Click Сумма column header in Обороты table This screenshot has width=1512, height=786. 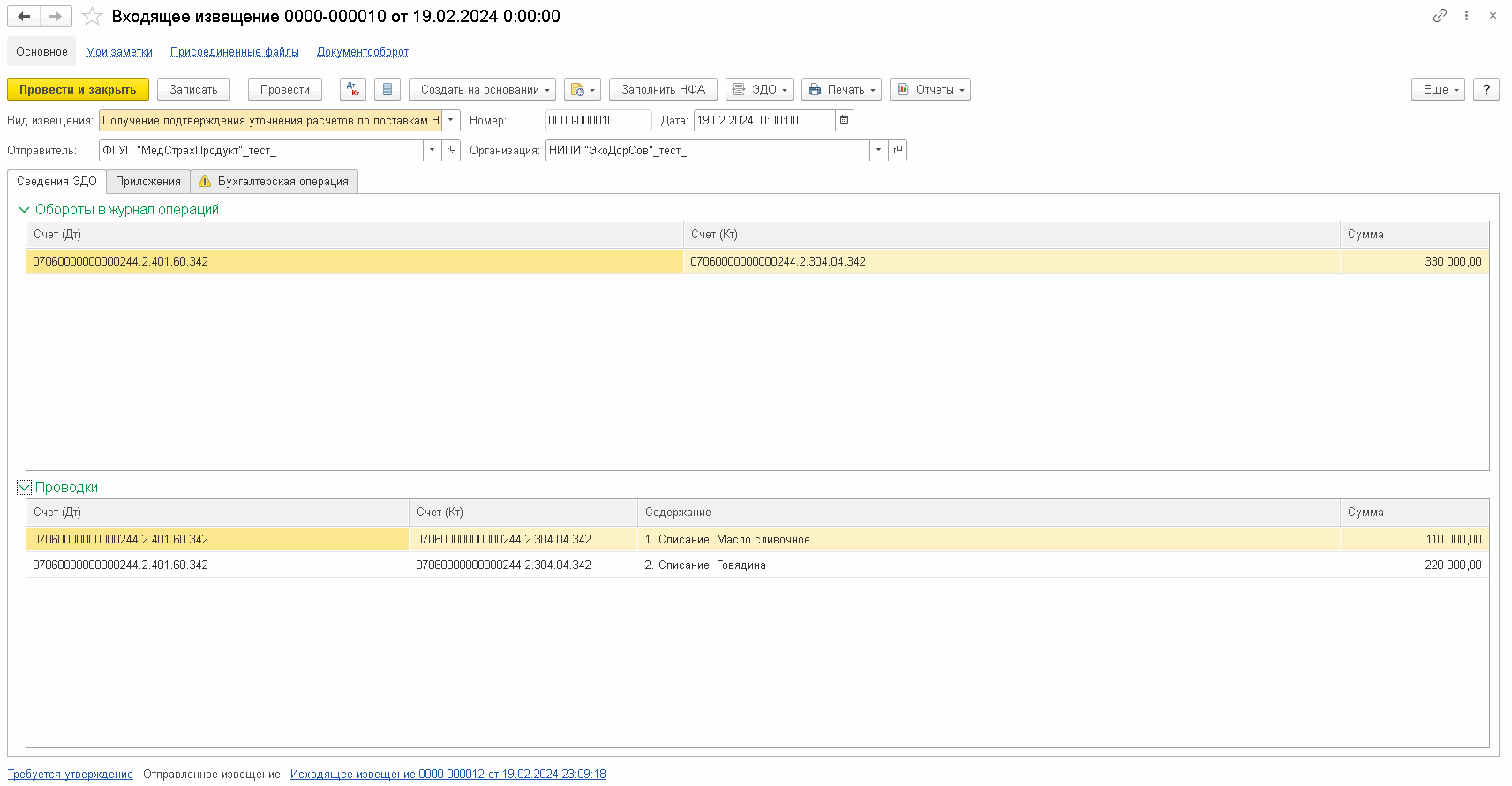tap(1415, 235)
